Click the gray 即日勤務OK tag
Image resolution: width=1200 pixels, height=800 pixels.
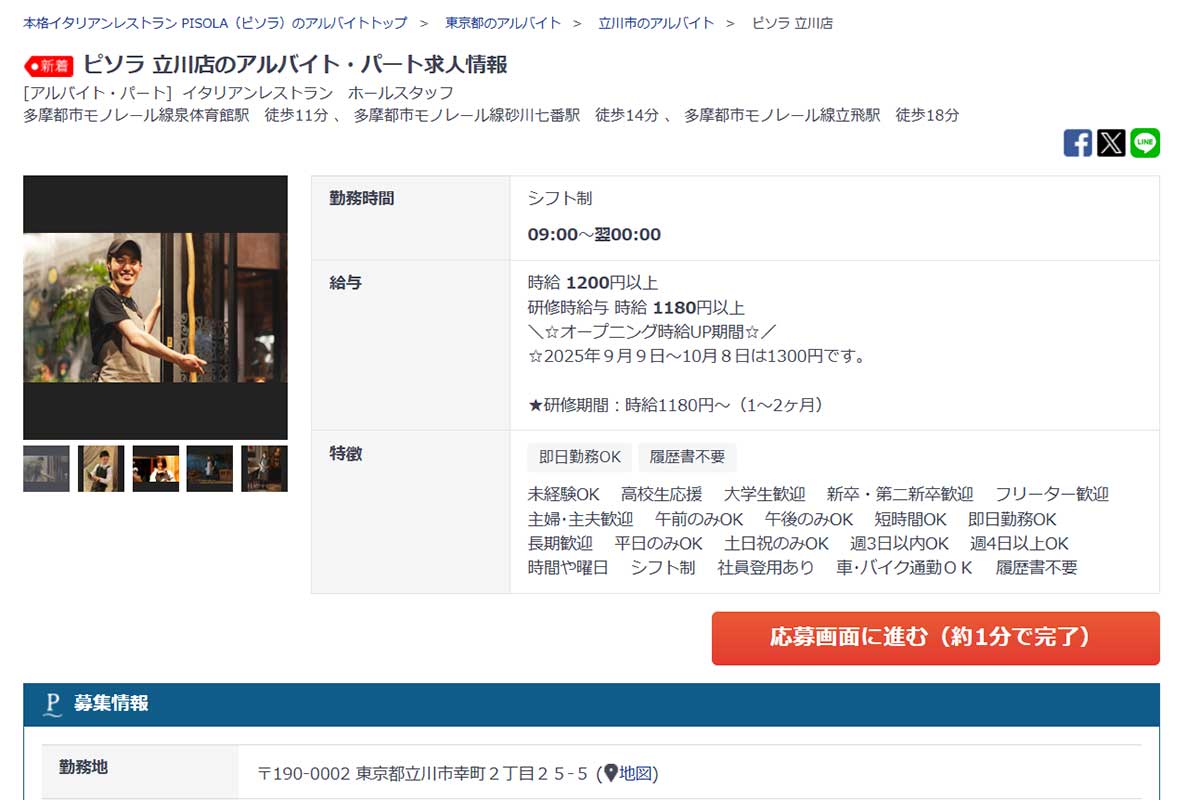pyautogui.click(x=580, y=457)
